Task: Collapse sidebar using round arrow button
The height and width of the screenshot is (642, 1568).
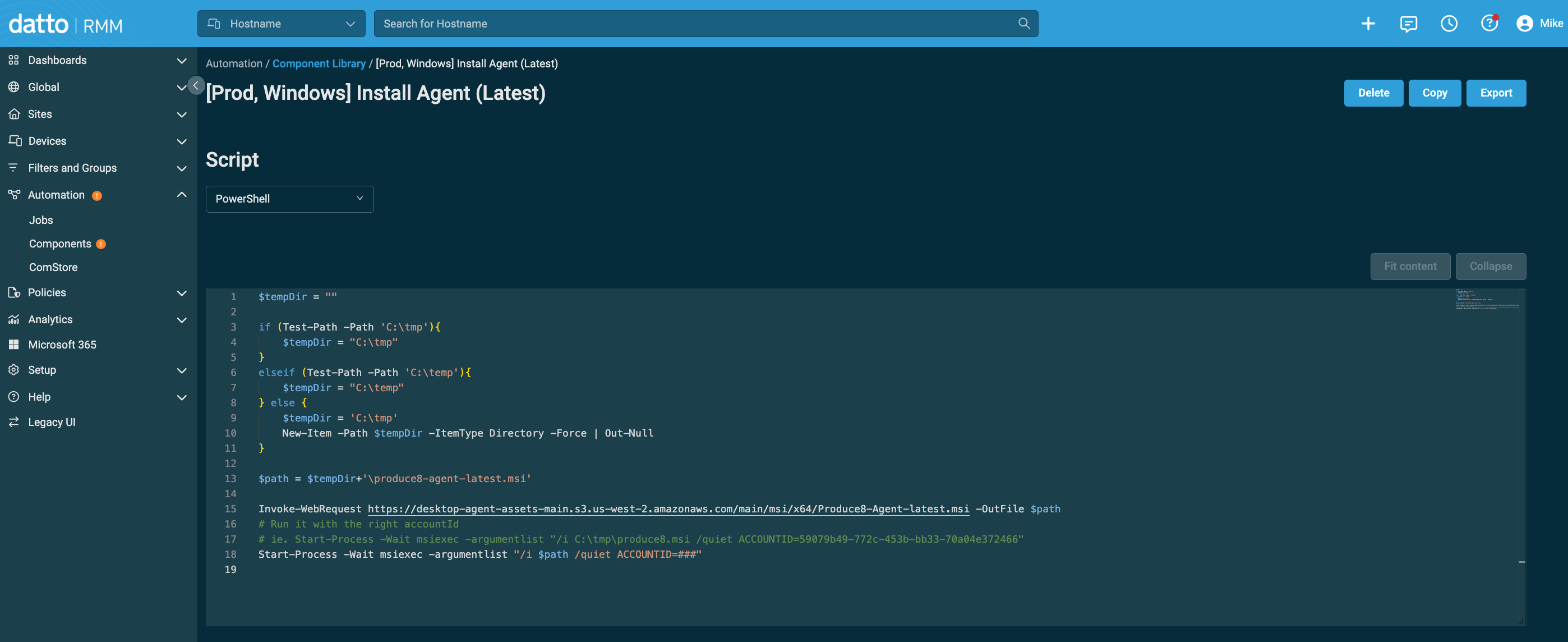Action: (195, 85)
